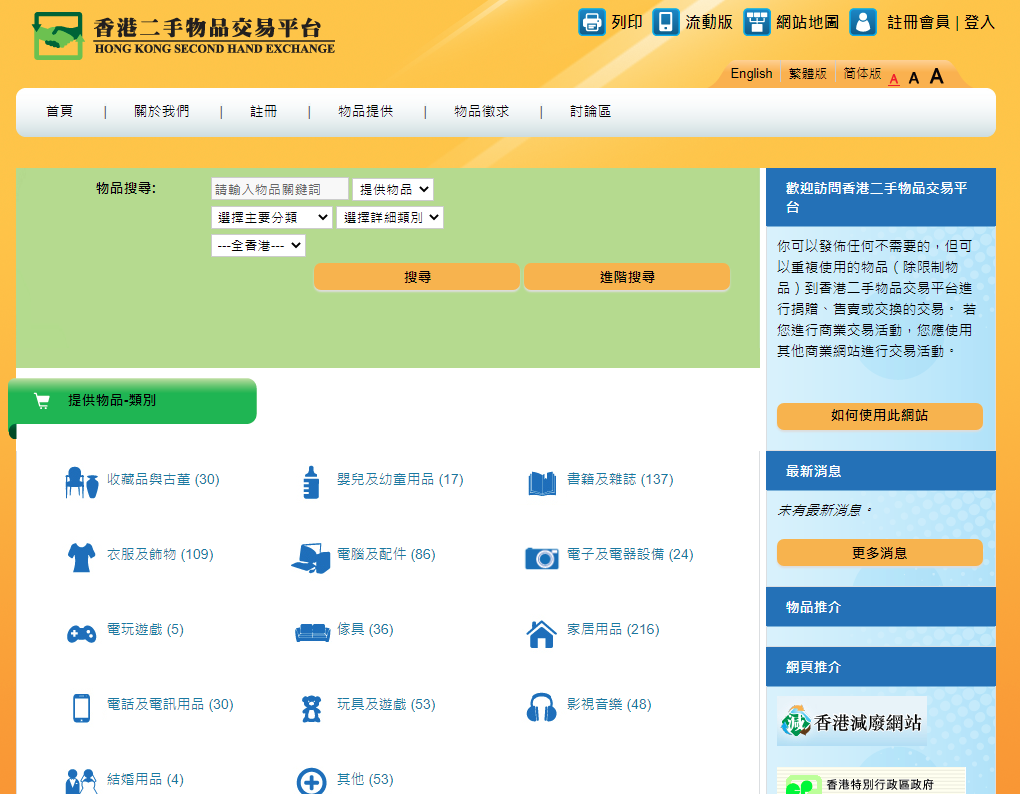Click the camera icon for 電子及電器設備

coord(541,557)
